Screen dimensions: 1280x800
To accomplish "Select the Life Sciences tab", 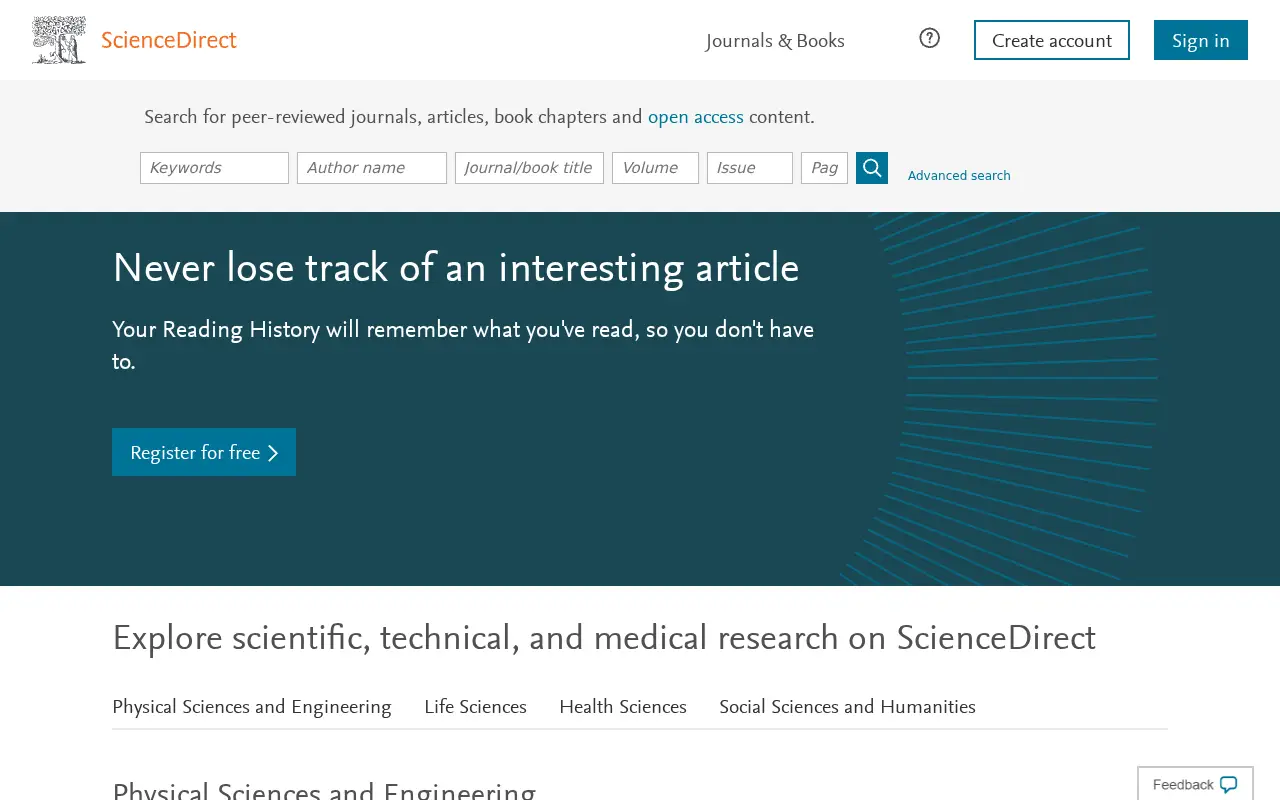I will pos(475,707).
